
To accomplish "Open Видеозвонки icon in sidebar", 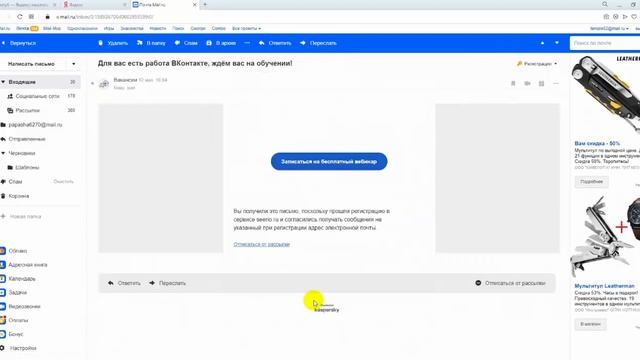I will pos(2,307).
